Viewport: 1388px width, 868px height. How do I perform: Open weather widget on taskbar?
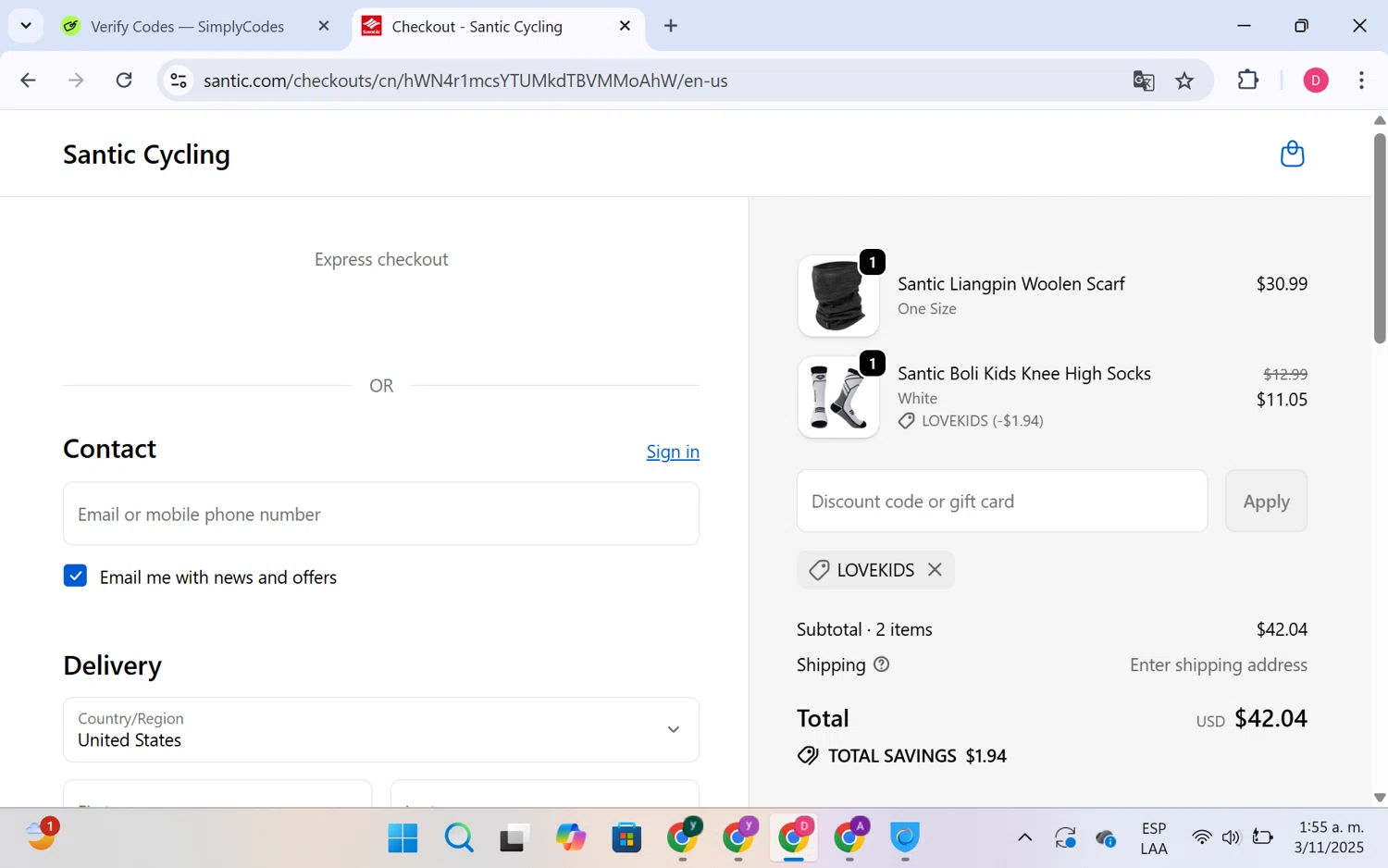point(42,835)
